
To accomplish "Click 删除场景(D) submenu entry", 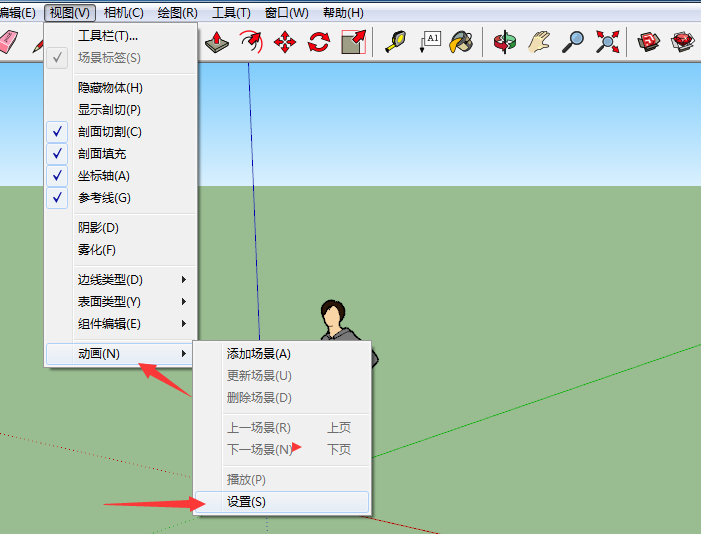I will (x=282, y=398).
